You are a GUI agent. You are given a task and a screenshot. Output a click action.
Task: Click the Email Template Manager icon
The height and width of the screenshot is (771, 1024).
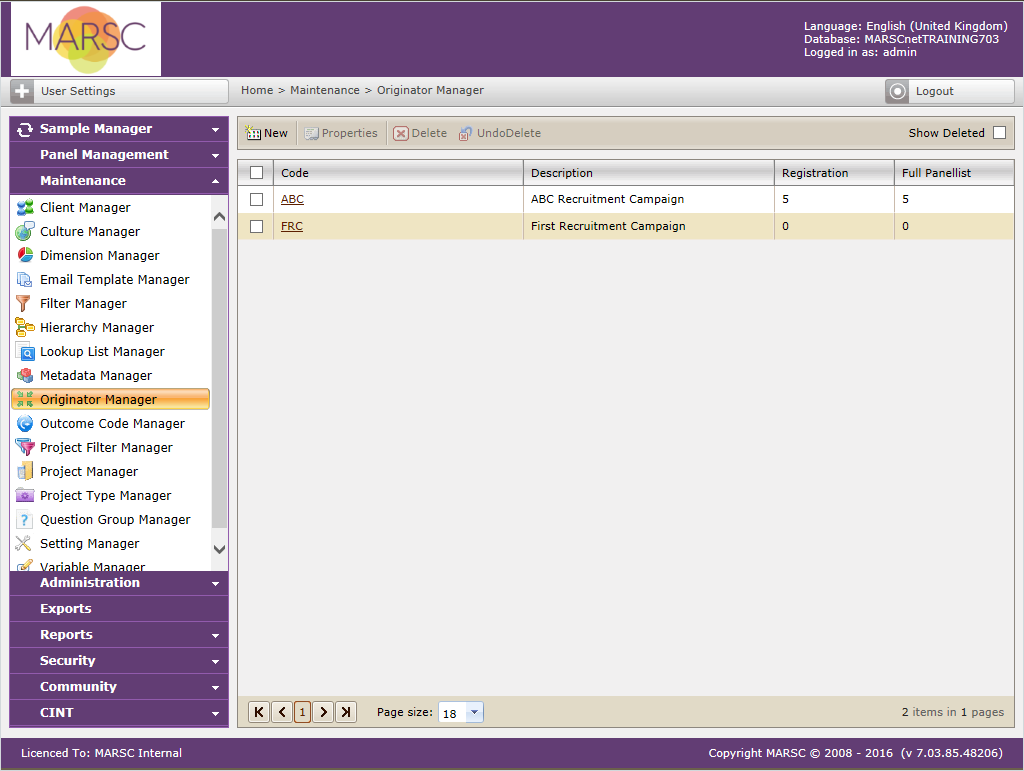(25, 279)
